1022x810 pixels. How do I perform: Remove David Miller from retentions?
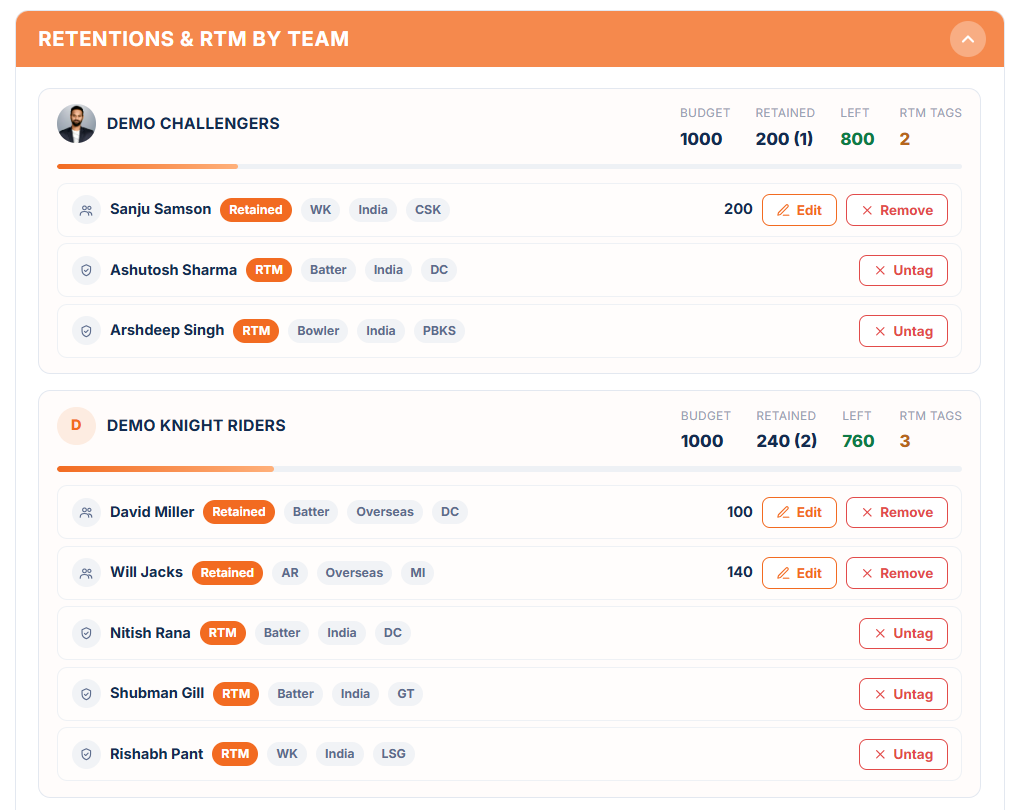(x=897, y=512)
